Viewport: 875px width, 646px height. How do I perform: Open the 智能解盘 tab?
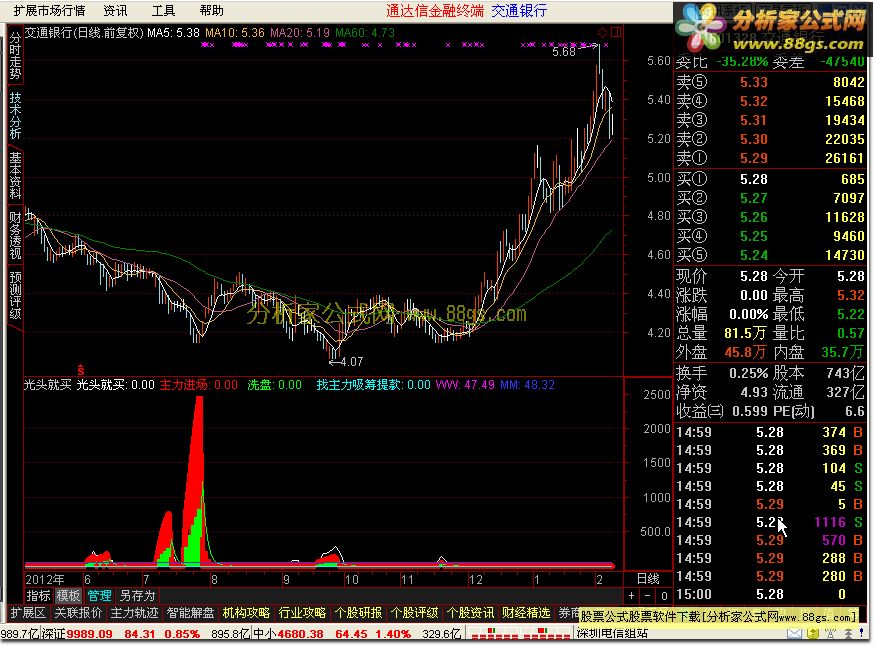click(190, 613)
